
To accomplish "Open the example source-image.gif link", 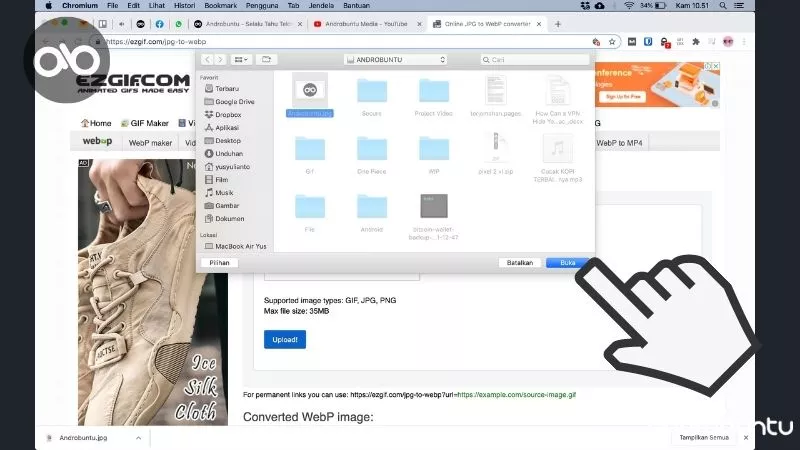I will [516, 394].
